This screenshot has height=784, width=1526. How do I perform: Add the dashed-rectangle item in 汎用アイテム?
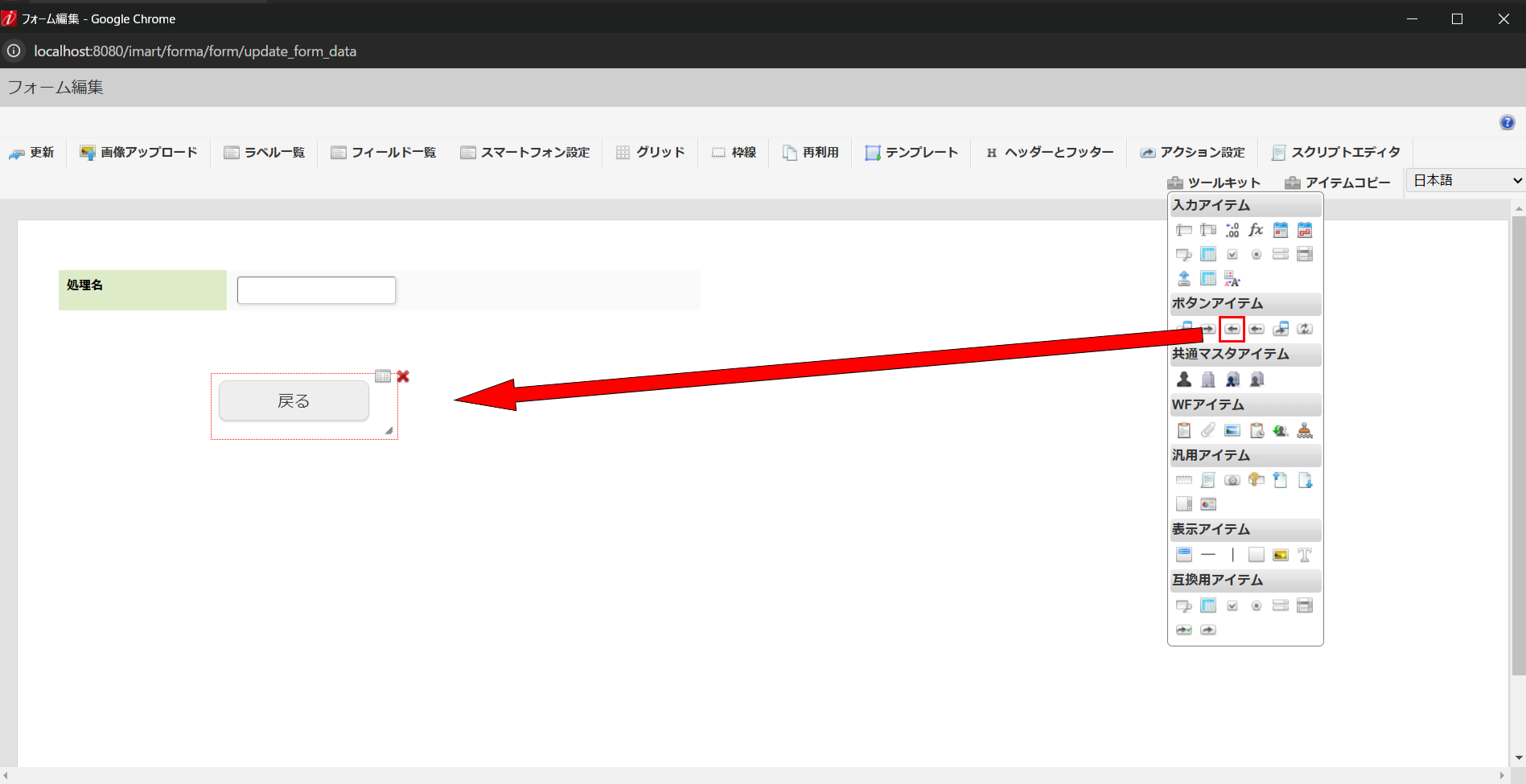pyautogui.click(x=1184, y=481)
